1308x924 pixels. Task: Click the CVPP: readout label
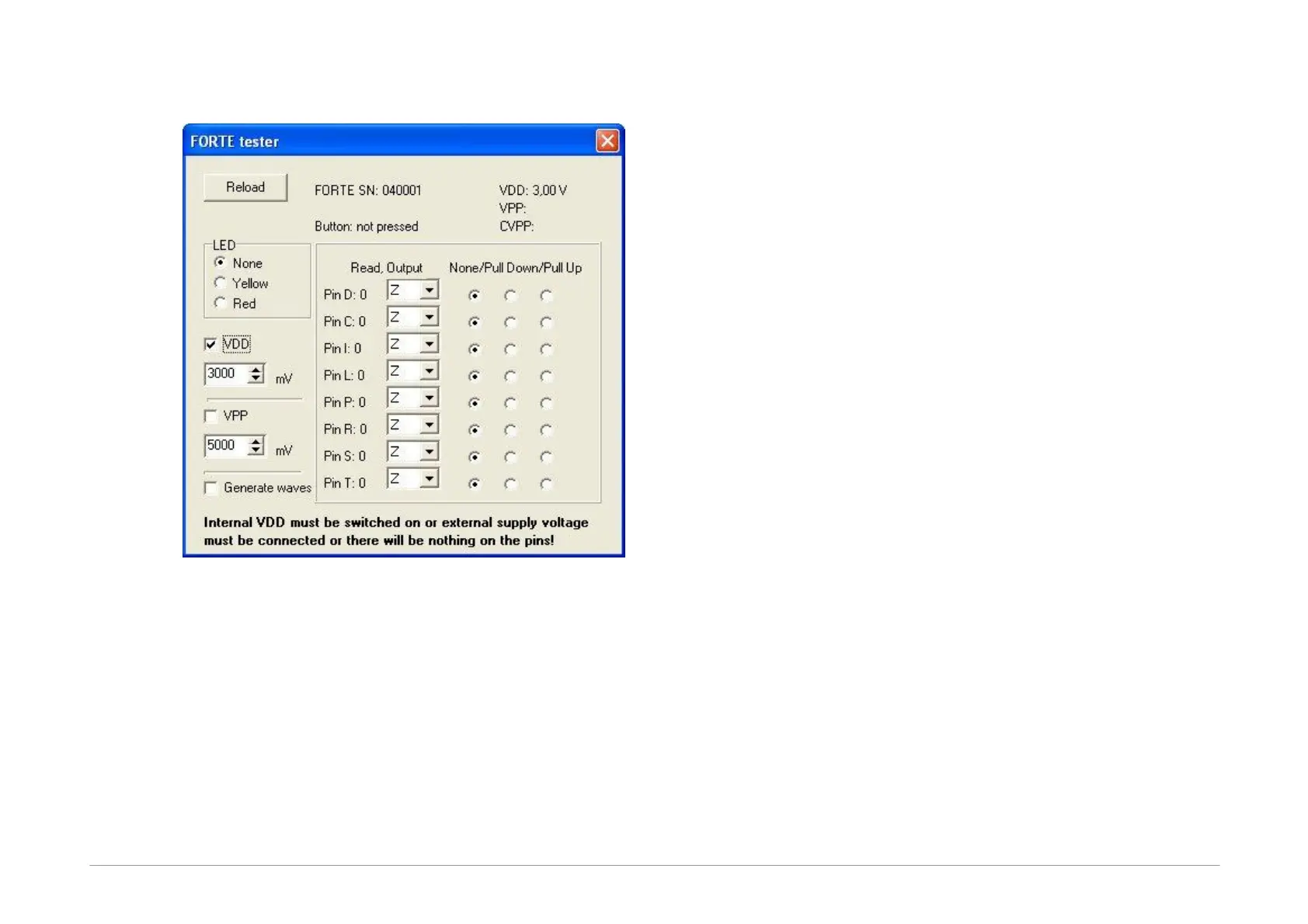tap(517, 227)
